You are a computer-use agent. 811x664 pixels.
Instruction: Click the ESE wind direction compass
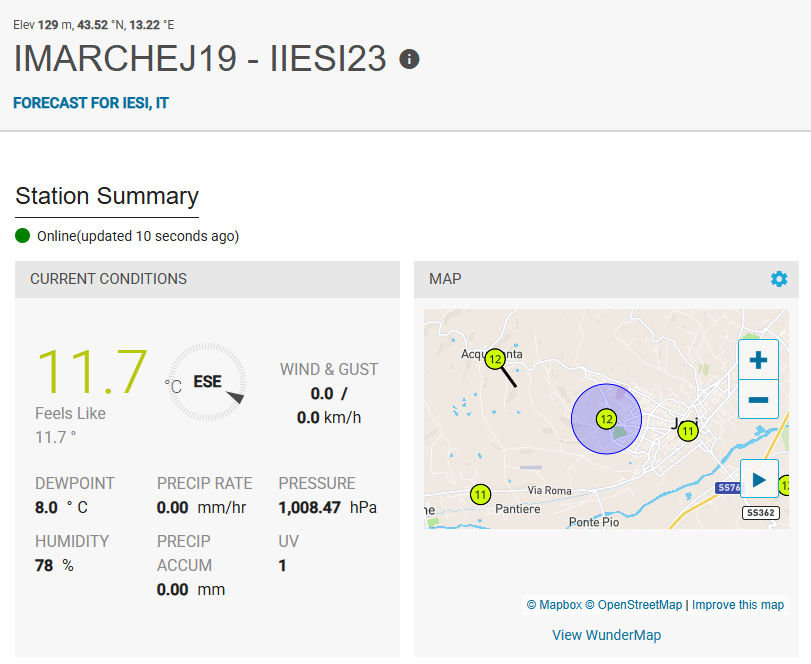click(208, 382)
